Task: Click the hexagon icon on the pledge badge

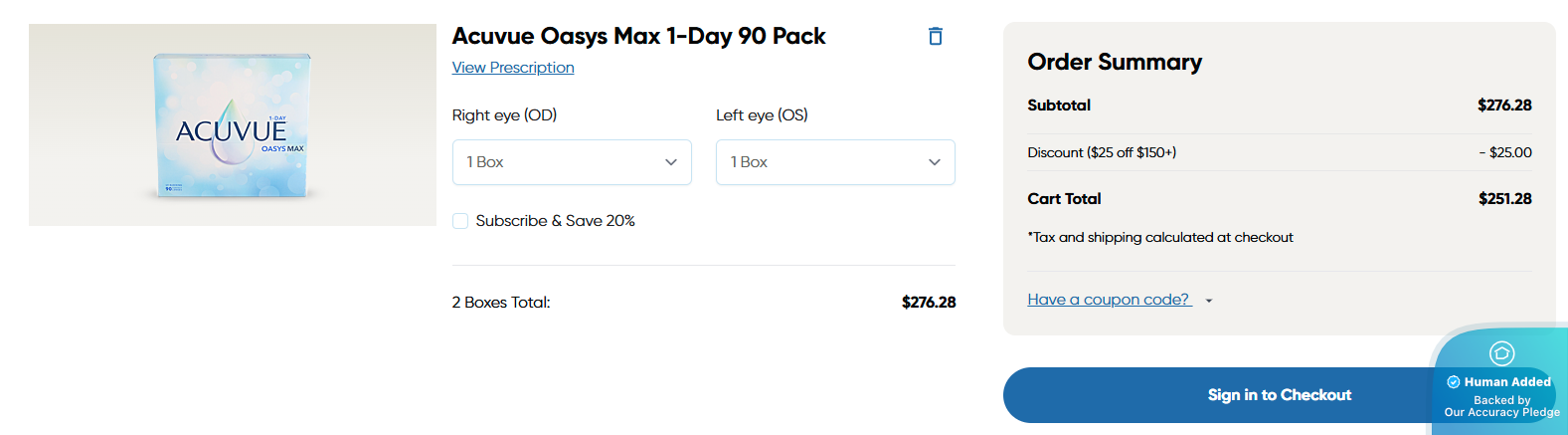Action: (x=1501, y=353)
